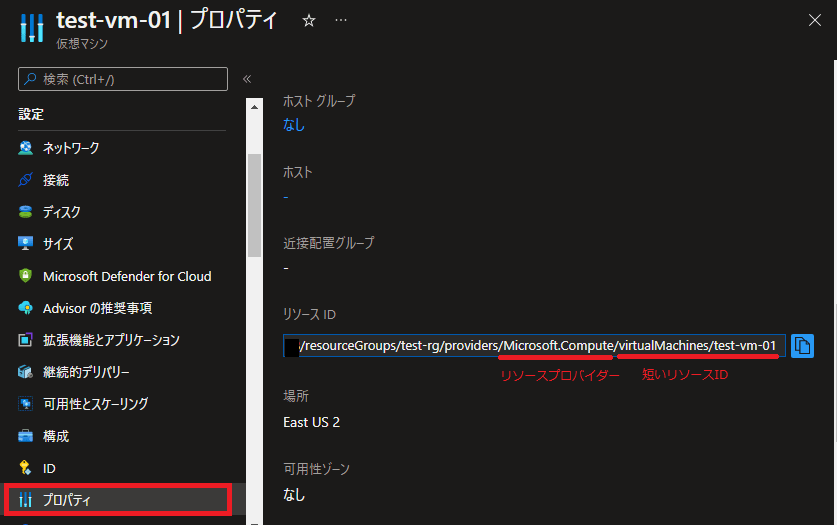Click the Advisor cloud icon
The width and height of the screenshot is (837, 525).
(25, 308)
